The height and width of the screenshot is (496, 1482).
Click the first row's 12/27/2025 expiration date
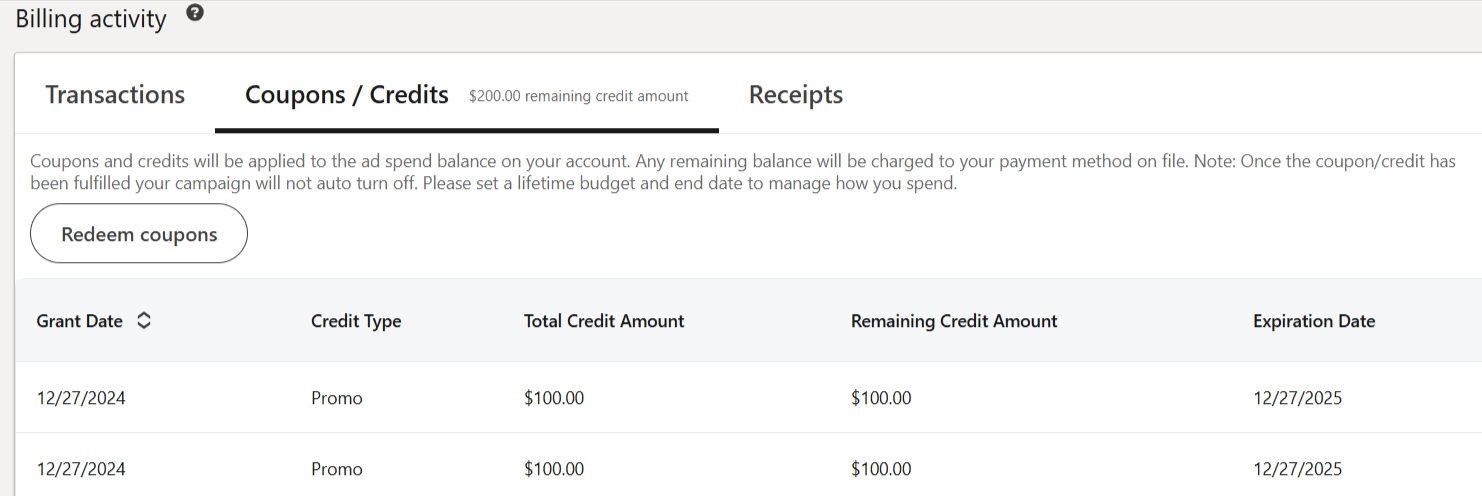(1297, 398)
